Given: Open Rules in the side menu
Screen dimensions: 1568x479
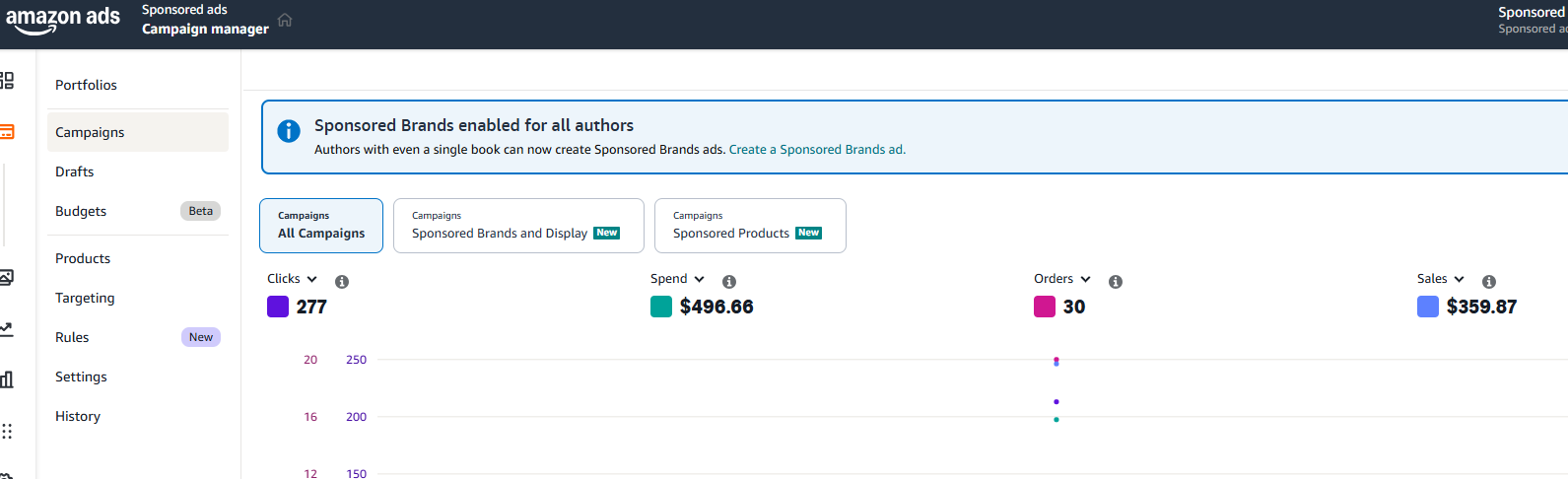Looking at the screenshot, I should [x=138, y=337].
